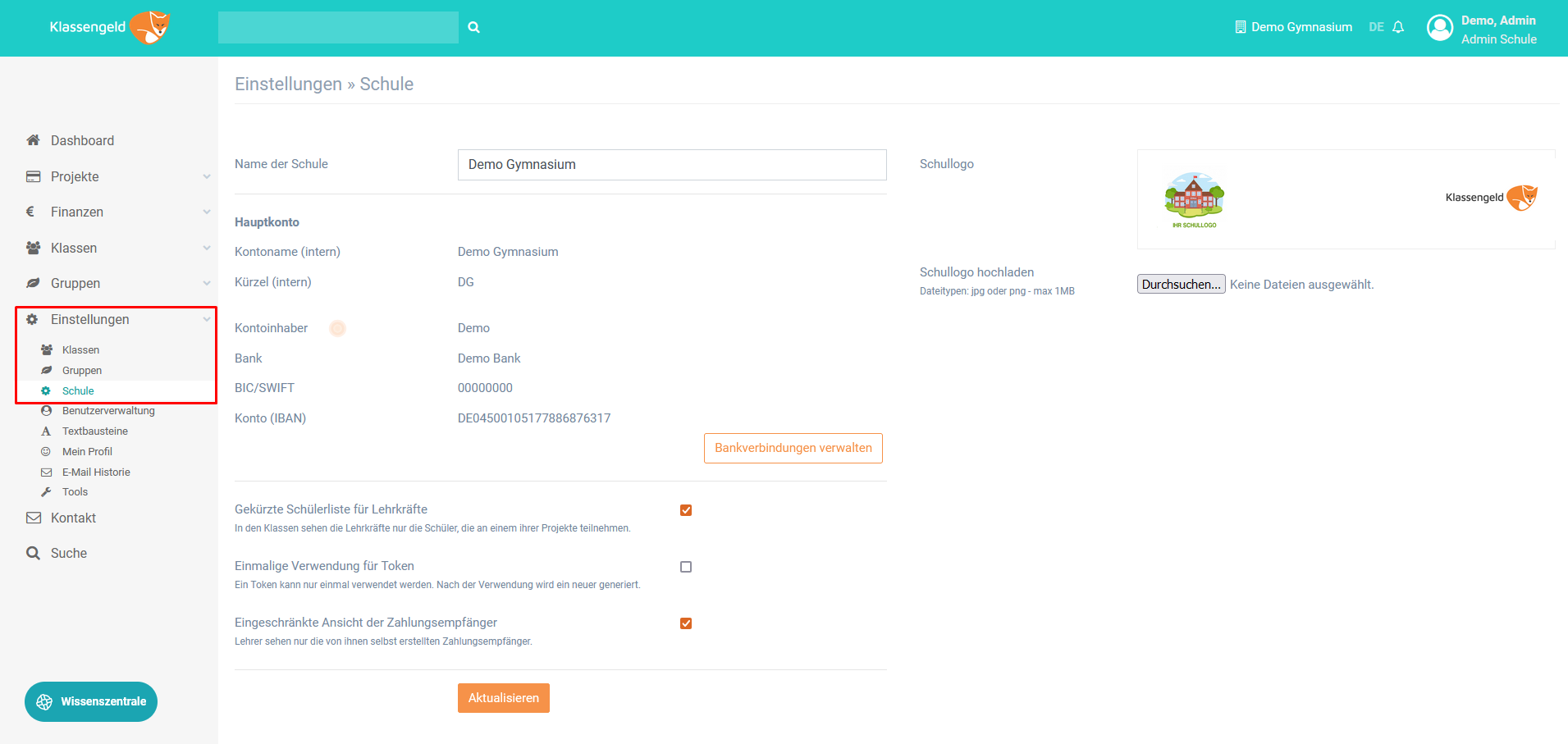This screenshot has width=1568, height=744.
Task: Click the Tools wrench icon
Action: coord(46,491)
